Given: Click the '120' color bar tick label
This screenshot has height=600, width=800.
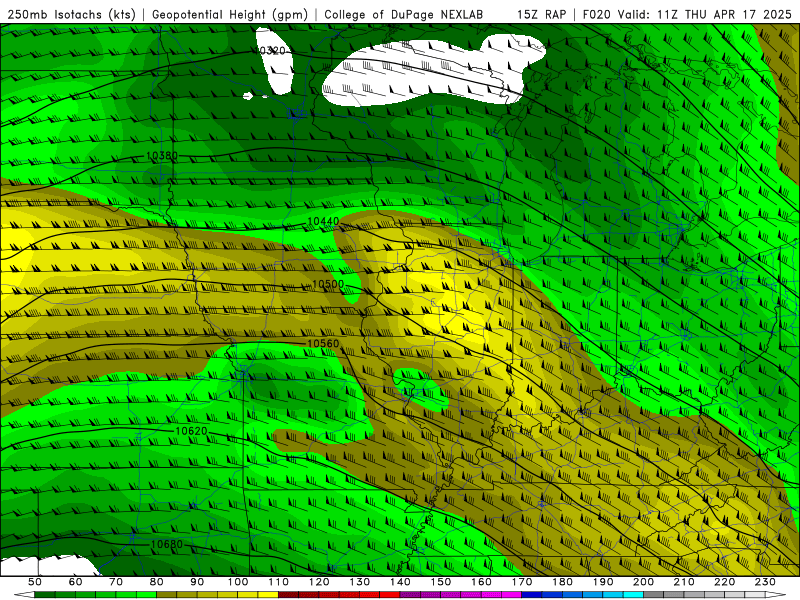Looking at the screenshot, I should (319, 582).
